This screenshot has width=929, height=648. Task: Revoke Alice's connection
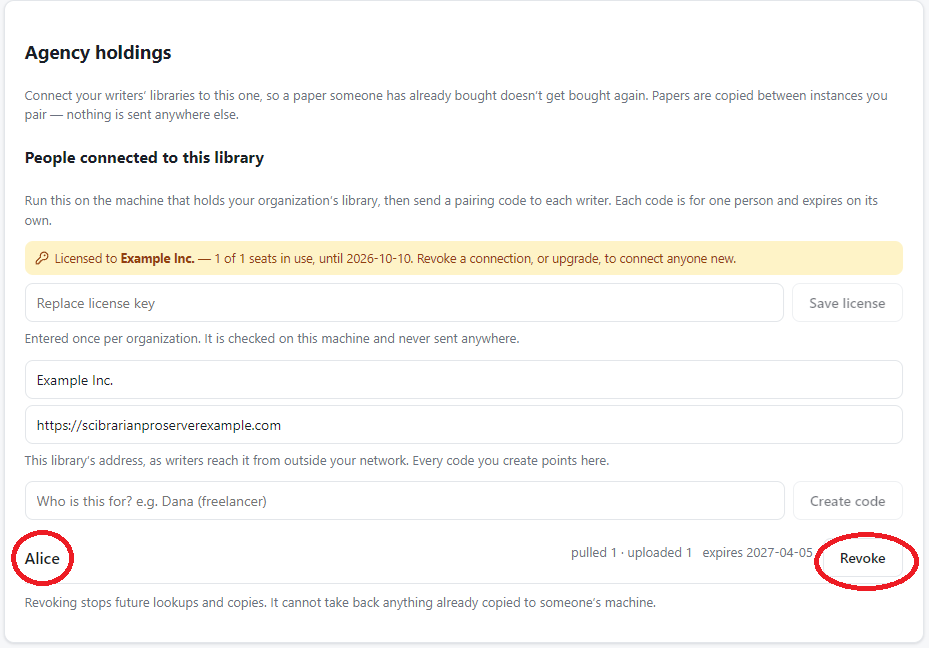coord(863,558)
